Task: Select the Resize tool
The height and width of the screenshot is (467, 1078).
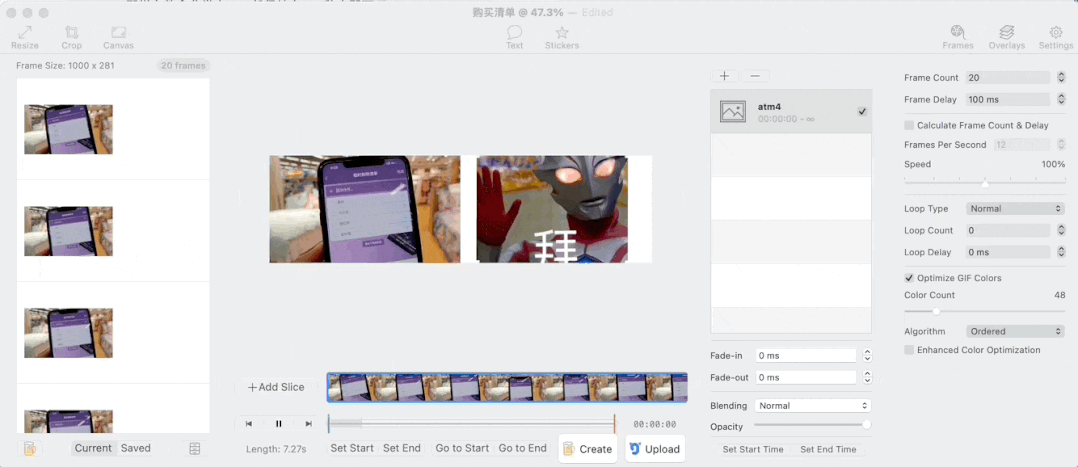Action: (x=25, y=38)
